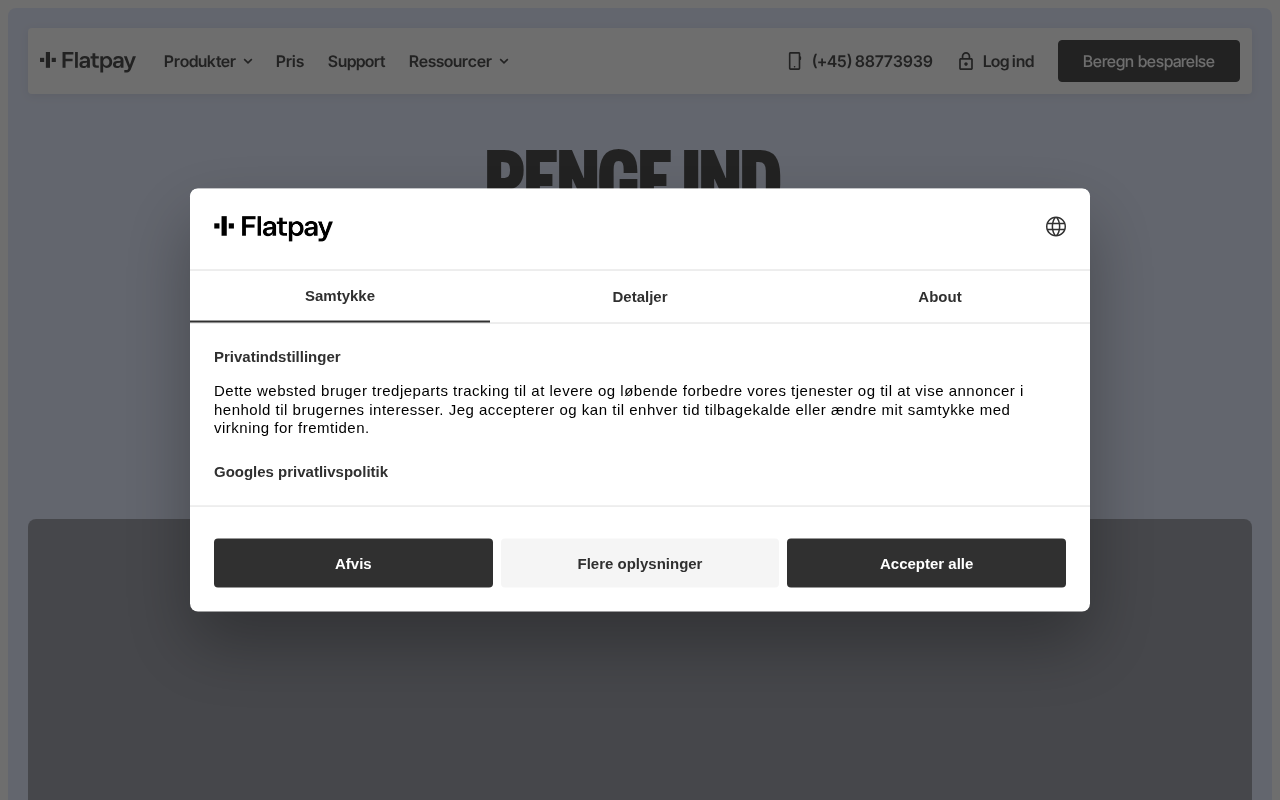
Task: Go to the Support page
Action: click(x=356, y=61)
